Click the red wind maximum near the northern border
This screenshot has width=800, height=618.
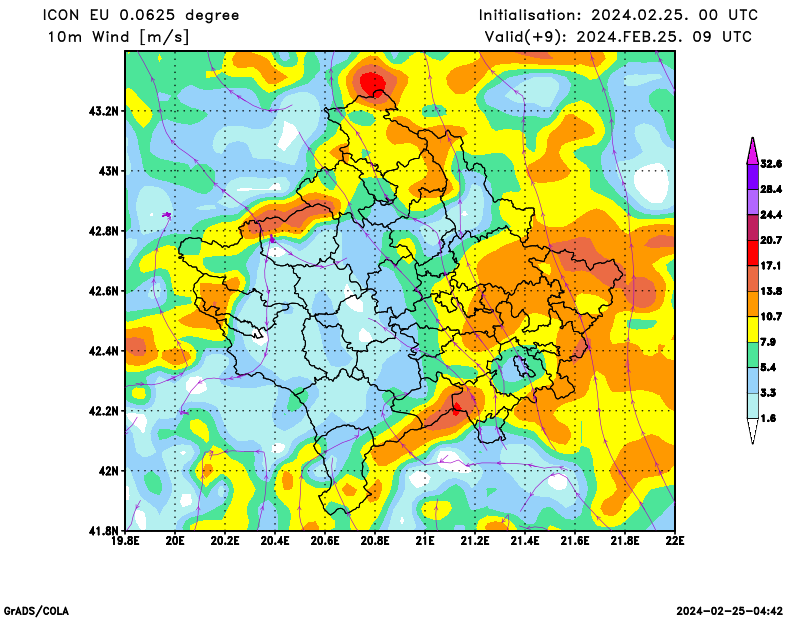click(372, 83)
